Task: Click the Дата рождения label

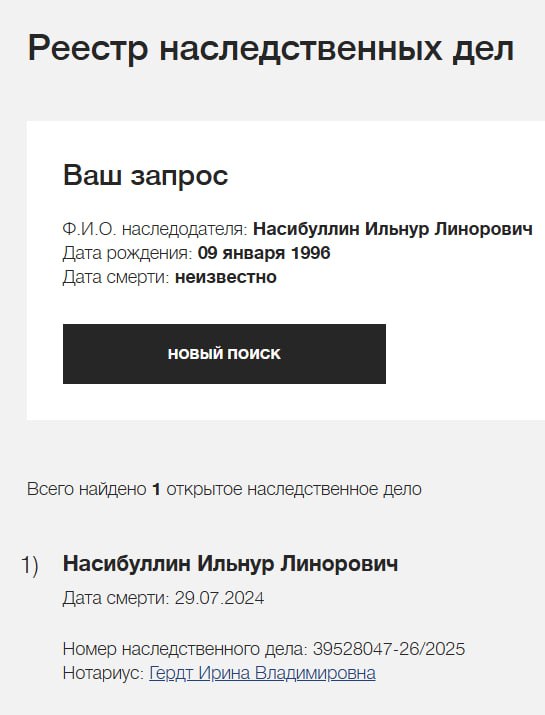Action: point(127,253)
